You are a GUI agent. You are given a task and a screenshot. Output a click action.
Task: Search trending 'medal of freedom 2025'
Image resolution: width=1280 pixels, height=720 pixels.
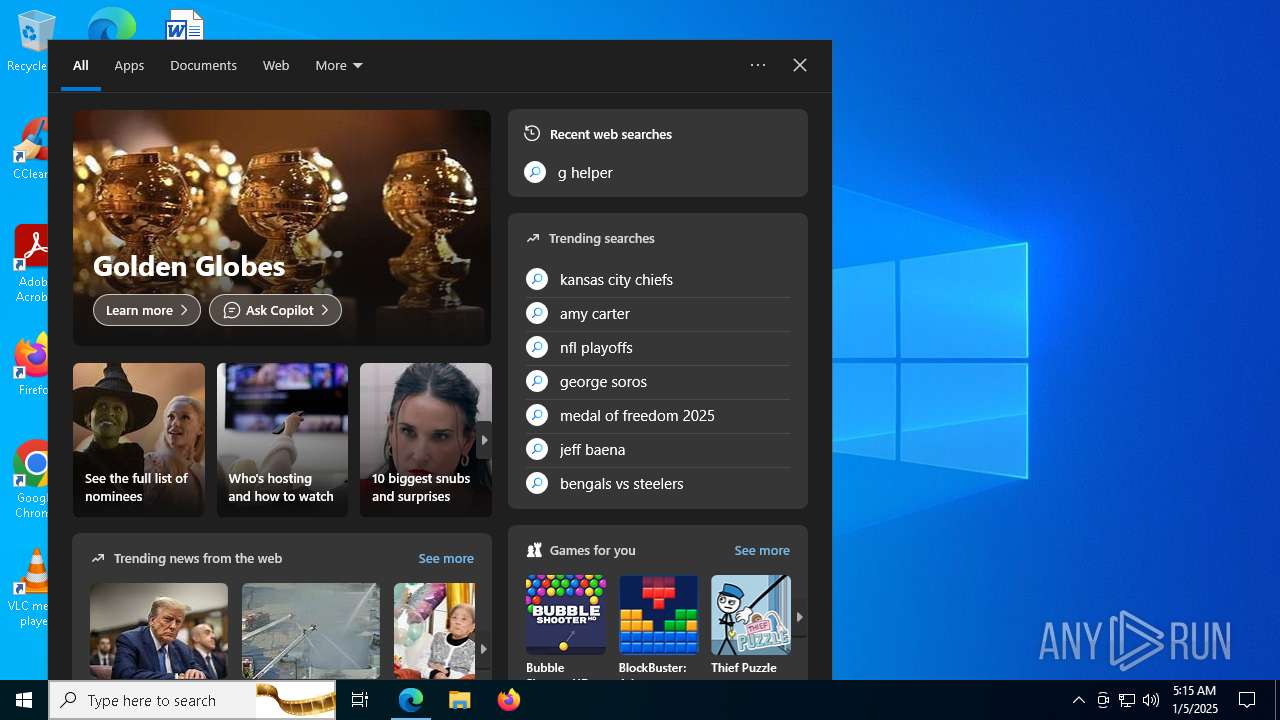point(658,416)
